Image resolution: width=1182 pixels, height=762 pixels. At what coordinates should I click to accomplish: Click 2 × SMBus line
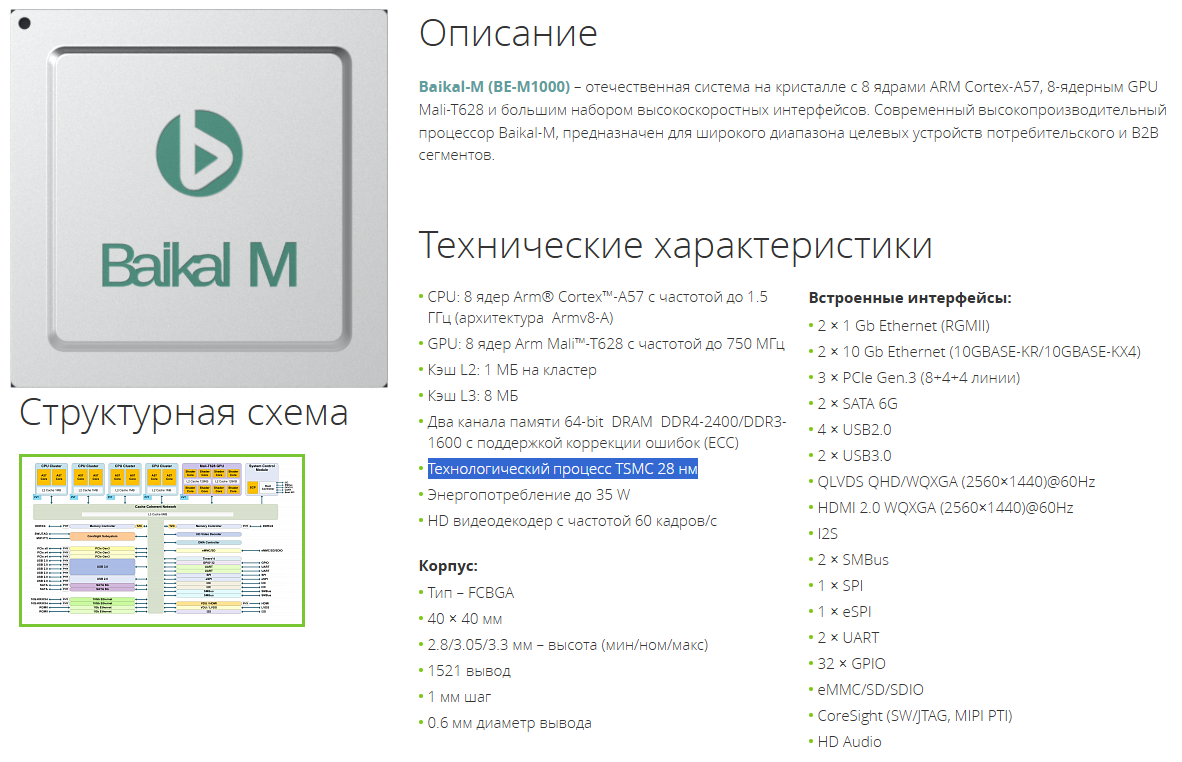(x=853, y=560)
